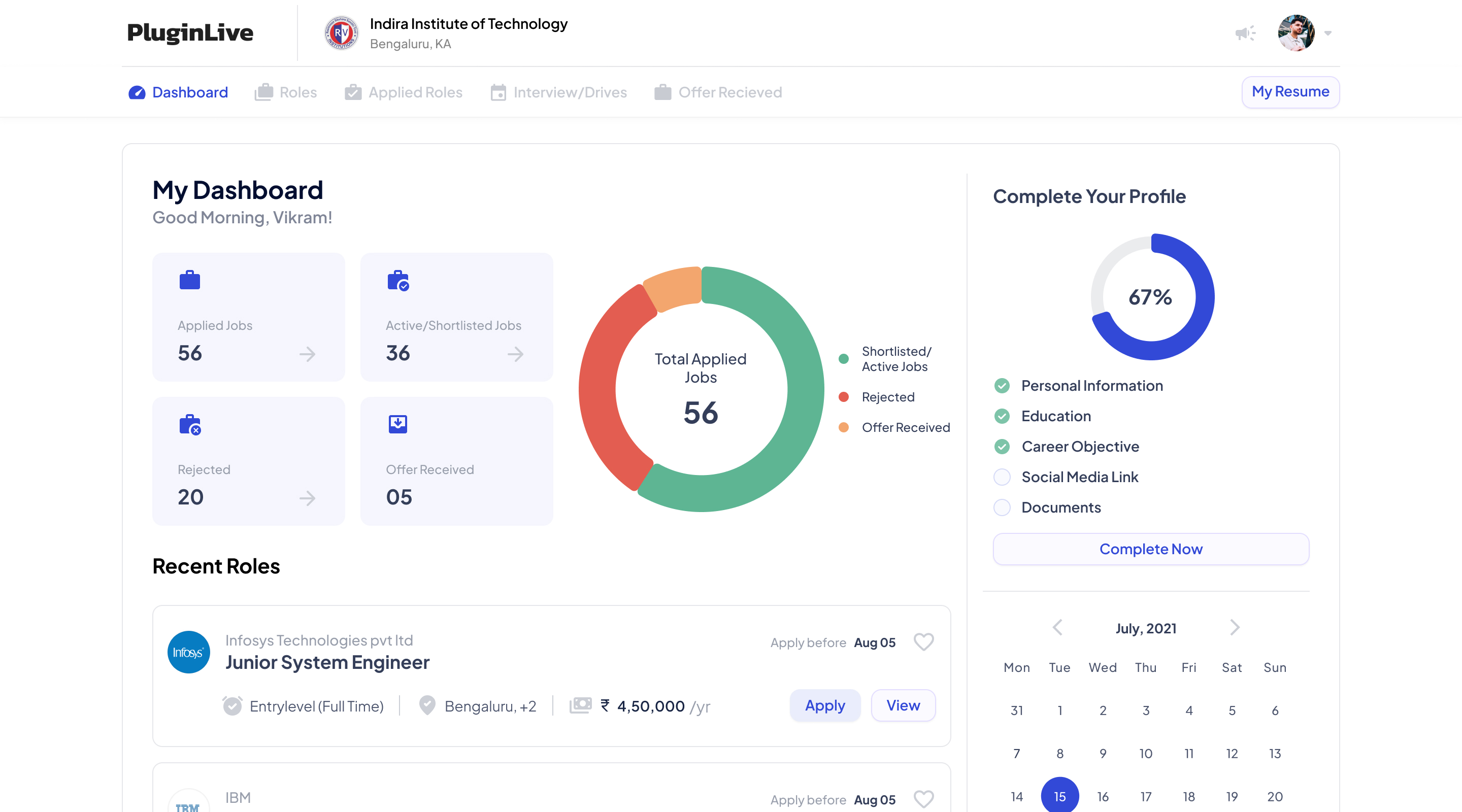The image size is (1462, 812).
Task: Open Active/Shortlisted Jobs card arrow
Action: (x=515, y=354)
